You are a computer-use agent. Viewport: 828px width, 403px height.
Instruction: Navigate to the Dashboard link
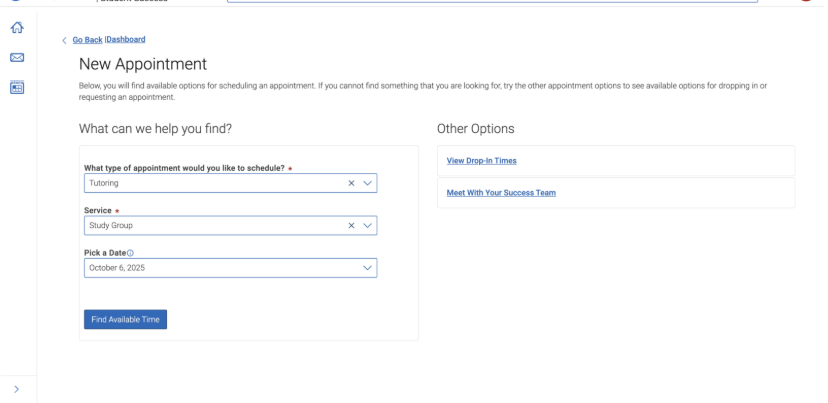click(126, 40)
